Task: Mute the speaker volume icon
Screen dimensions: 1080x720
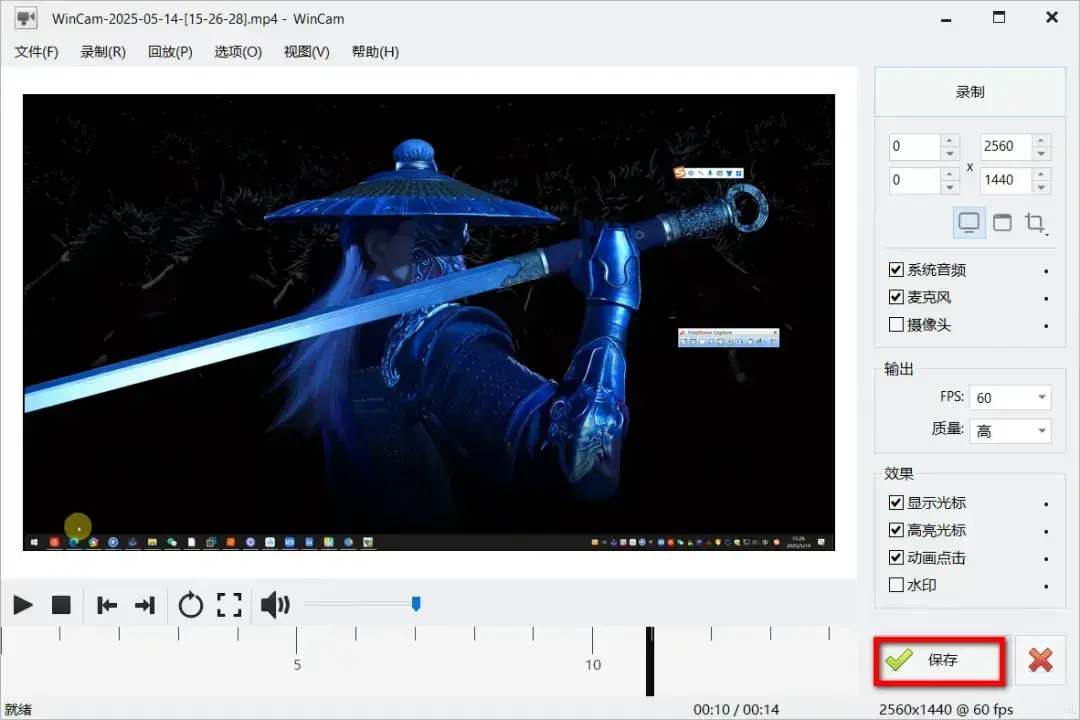Action: coord(275,605)
